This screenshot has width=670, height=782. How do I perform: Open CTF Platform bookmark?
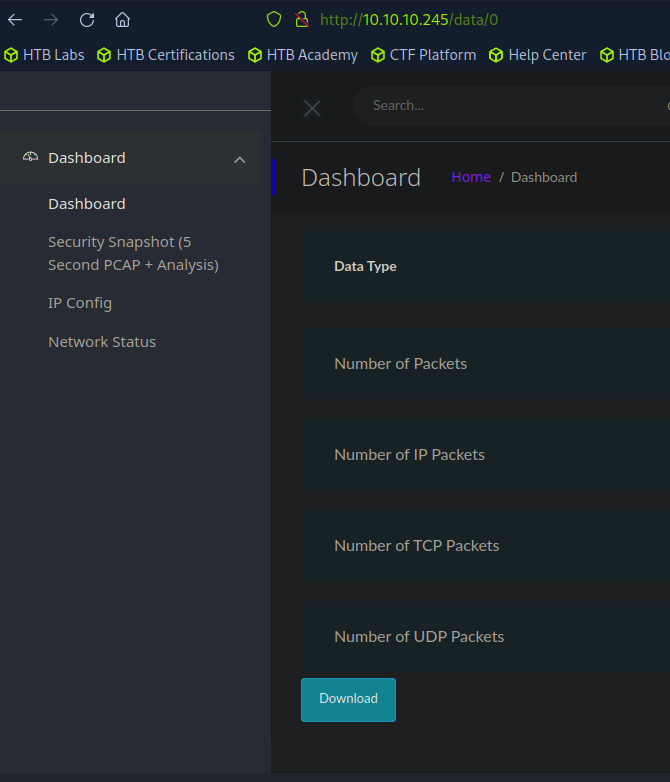click(423, 55)
